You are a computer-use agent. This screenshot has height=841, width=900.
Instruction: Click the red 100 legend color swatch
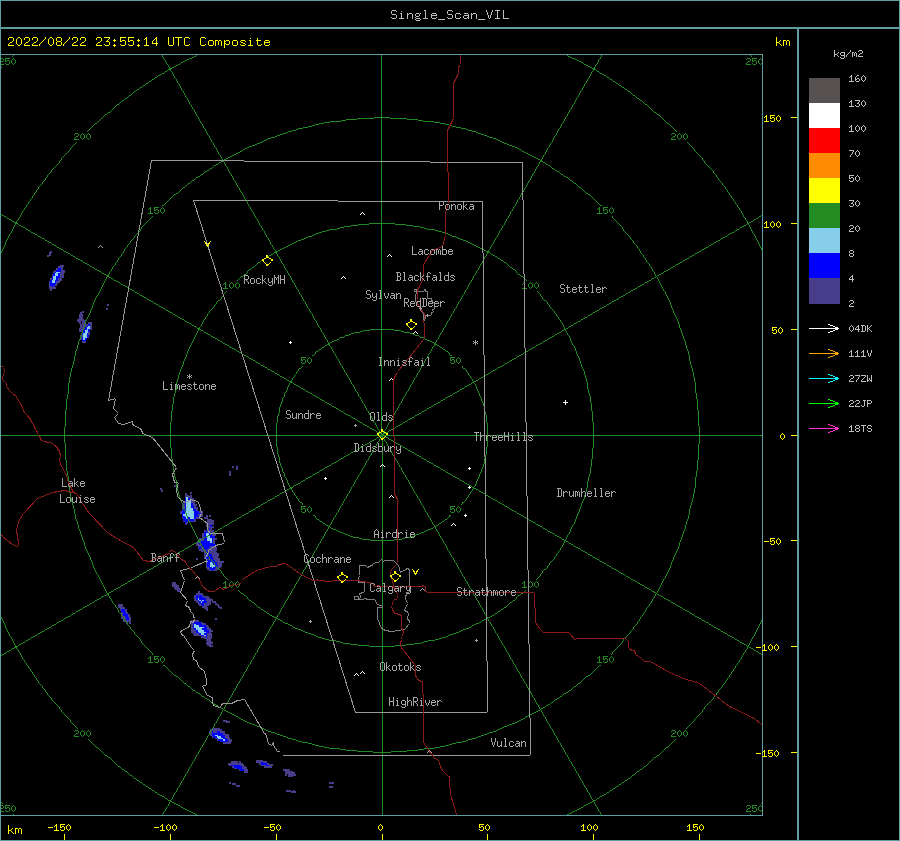click(x=824, y=141)
